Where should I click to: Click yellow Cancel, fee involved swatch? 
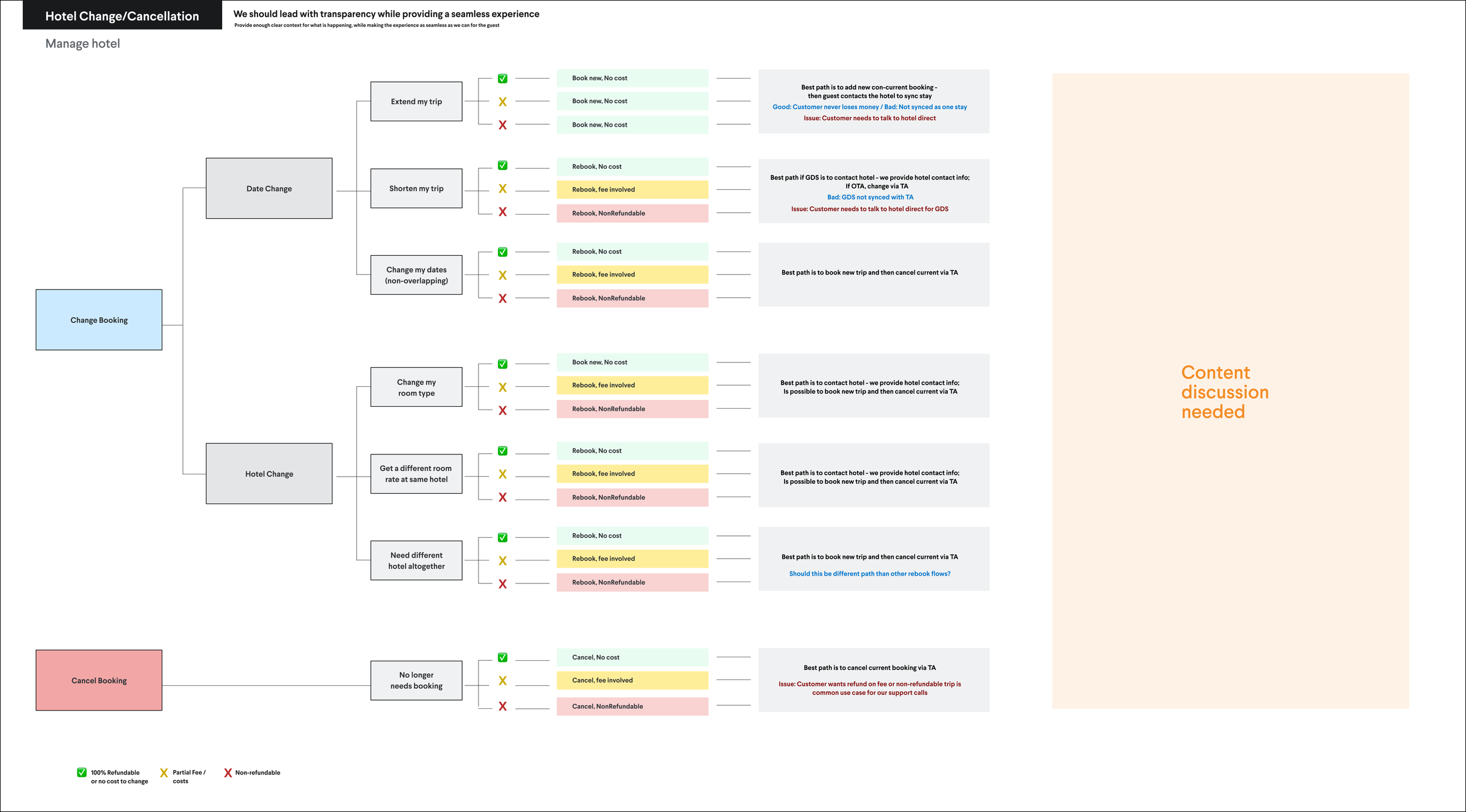[632, 680]
